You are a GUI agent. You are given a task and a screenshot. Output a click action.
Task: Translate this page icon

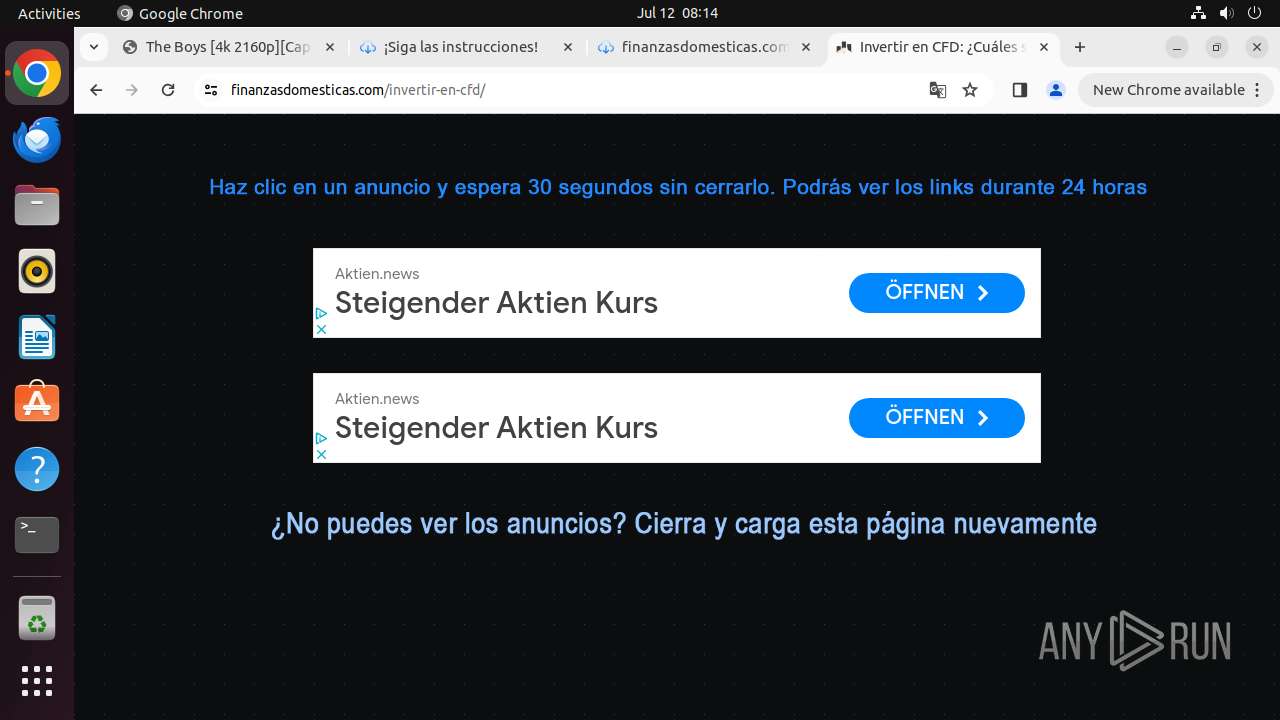937,90
